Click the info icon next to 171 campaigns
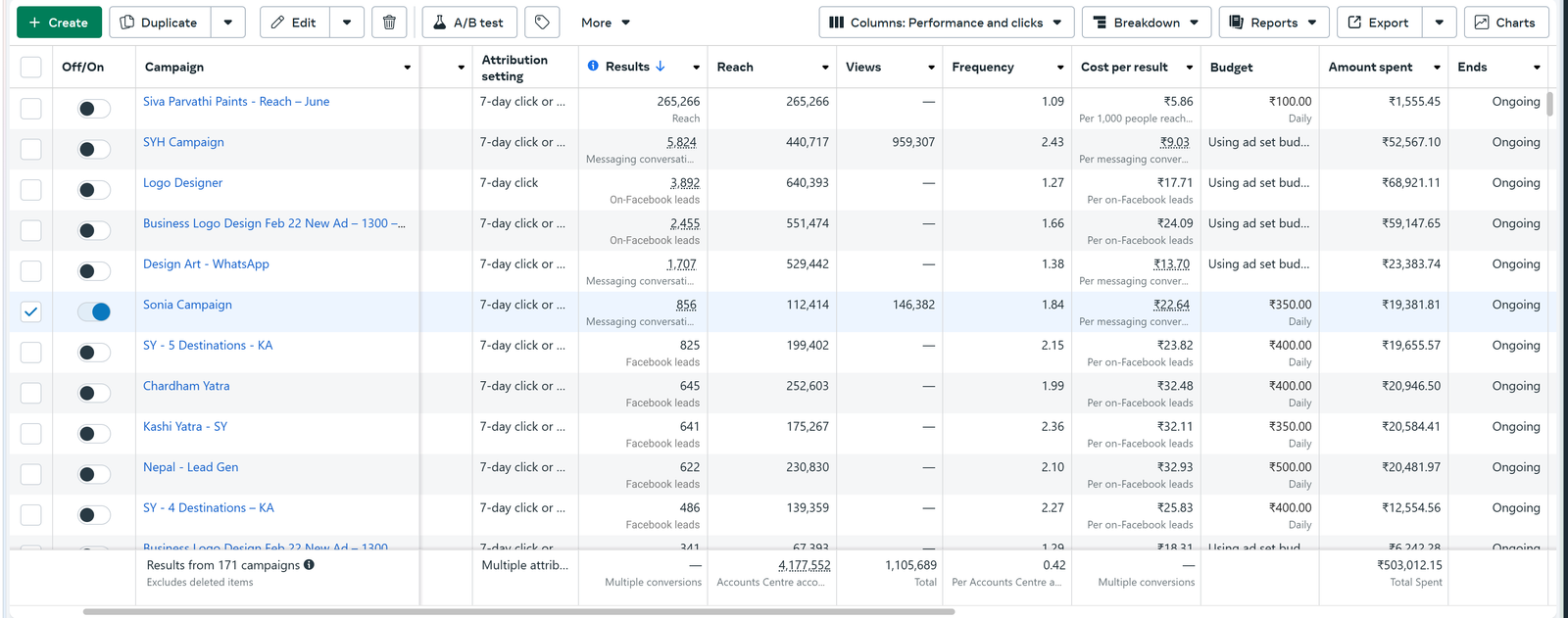 [310, 565]
